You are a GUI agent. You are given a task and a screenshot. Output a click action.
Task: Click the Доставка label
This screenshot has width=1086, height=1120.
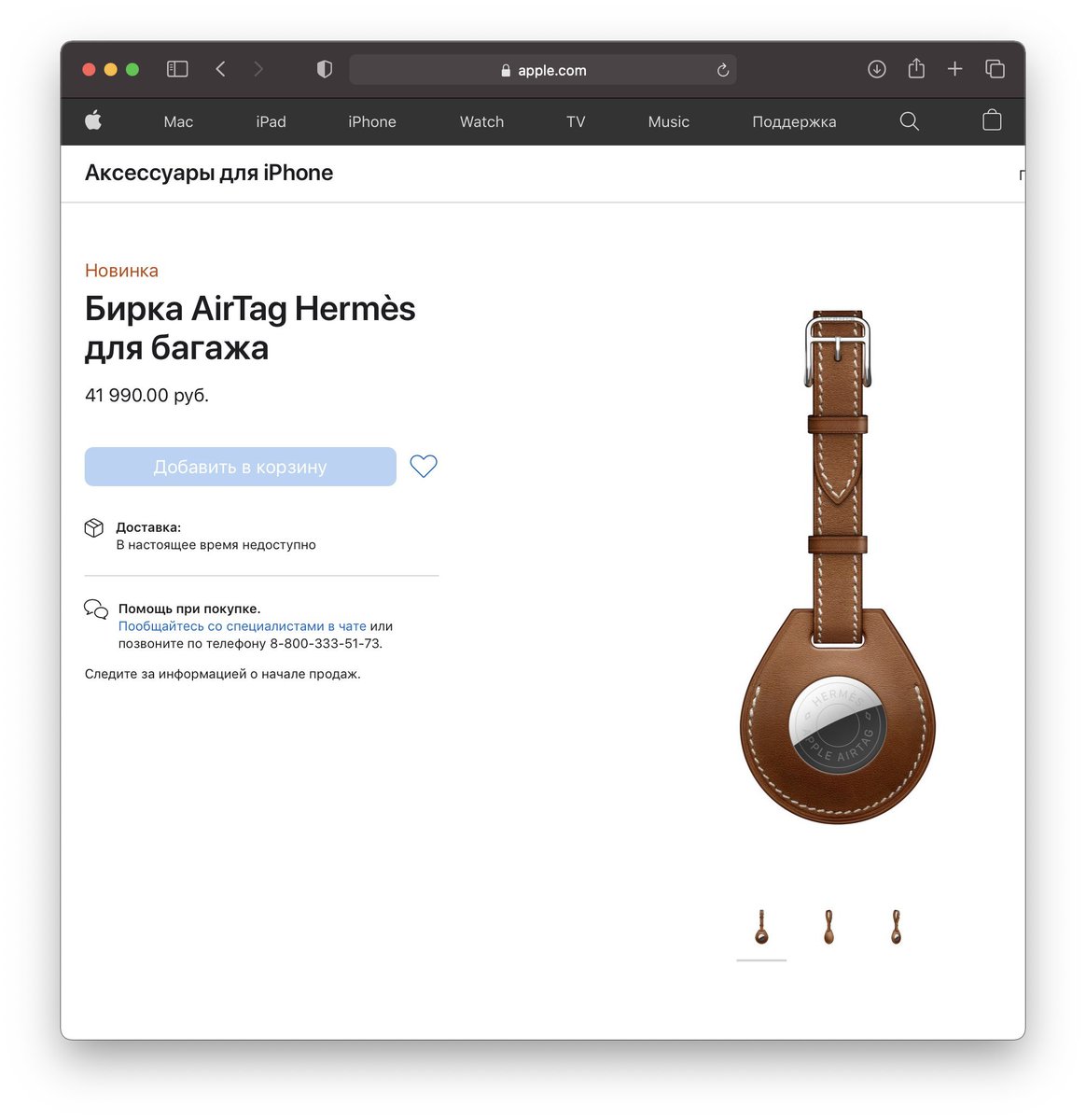(x=148, y=527)
